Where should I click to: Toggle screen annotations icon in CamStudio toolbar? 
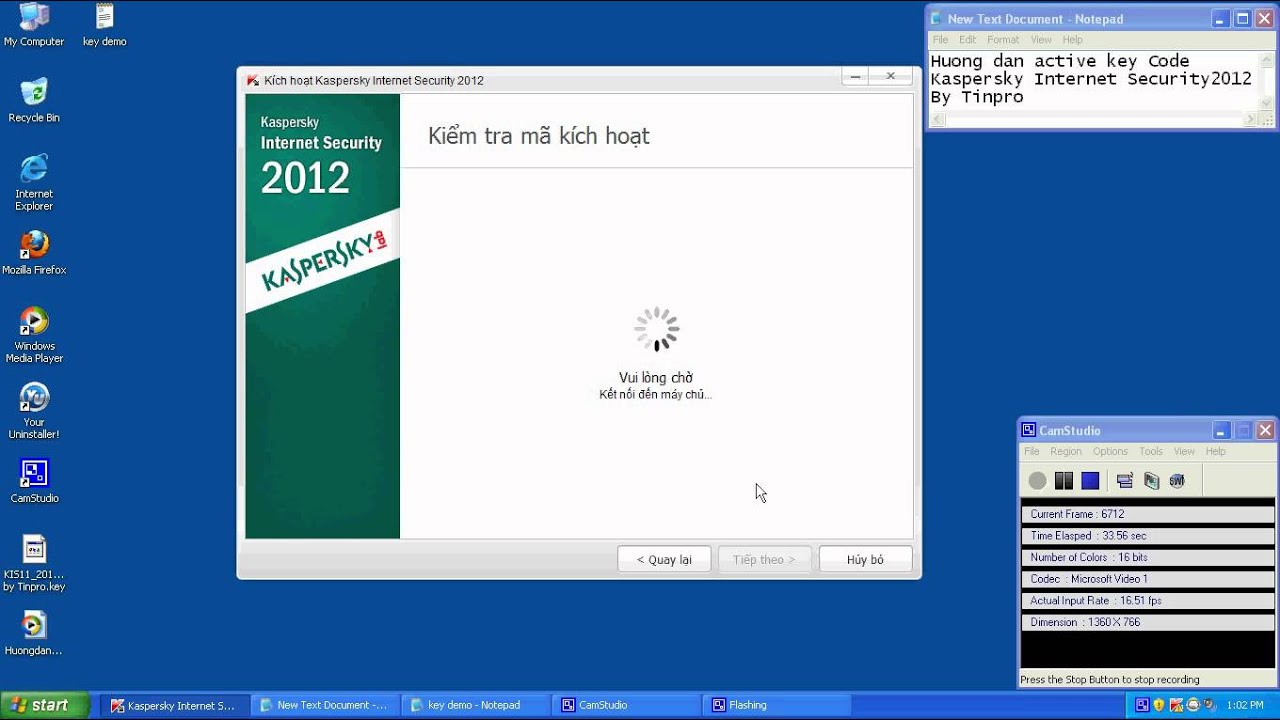pos(1124,481)
